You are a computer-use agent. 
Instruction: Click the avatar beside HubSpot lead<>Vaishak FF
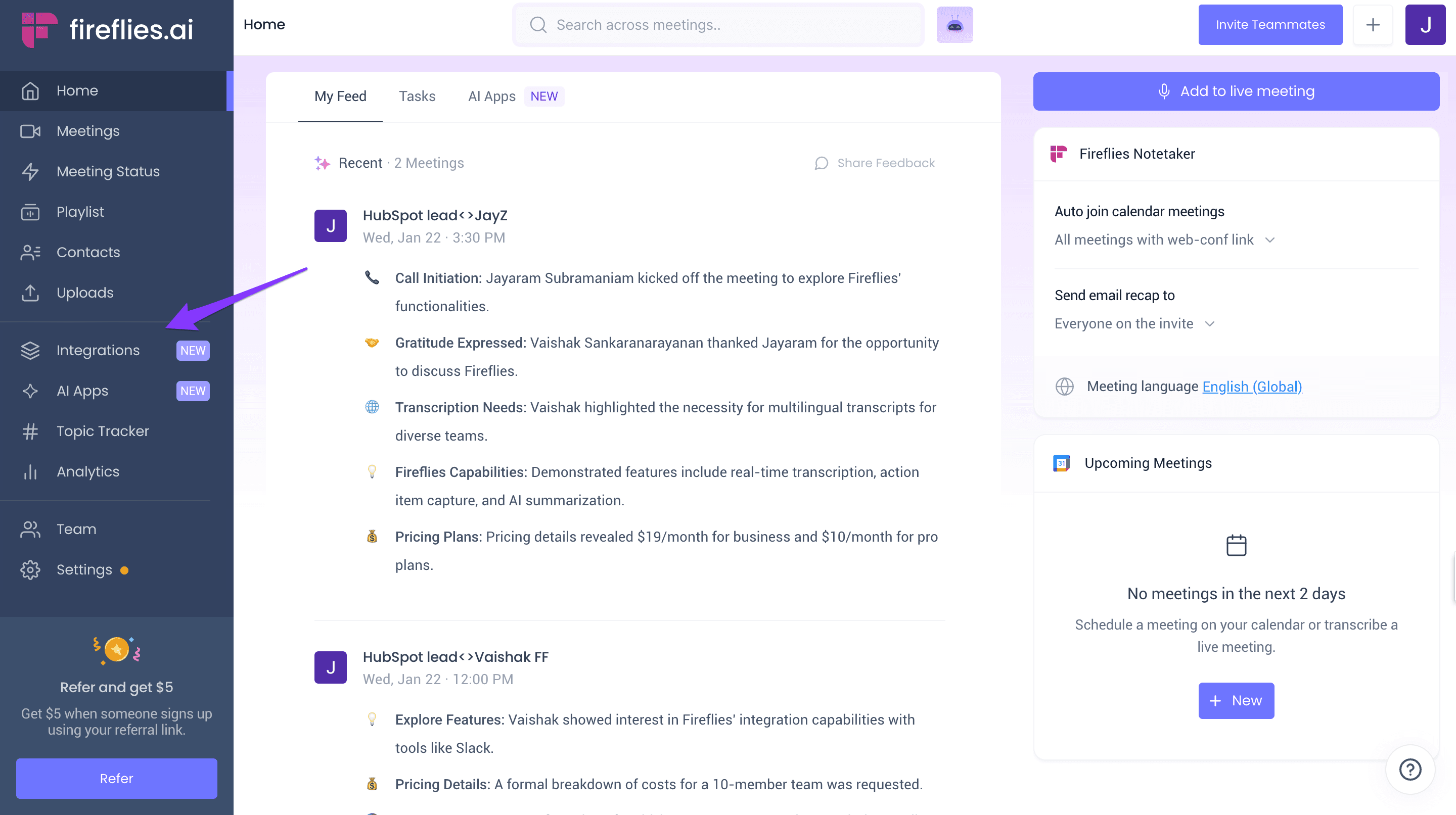click(331, 667)
